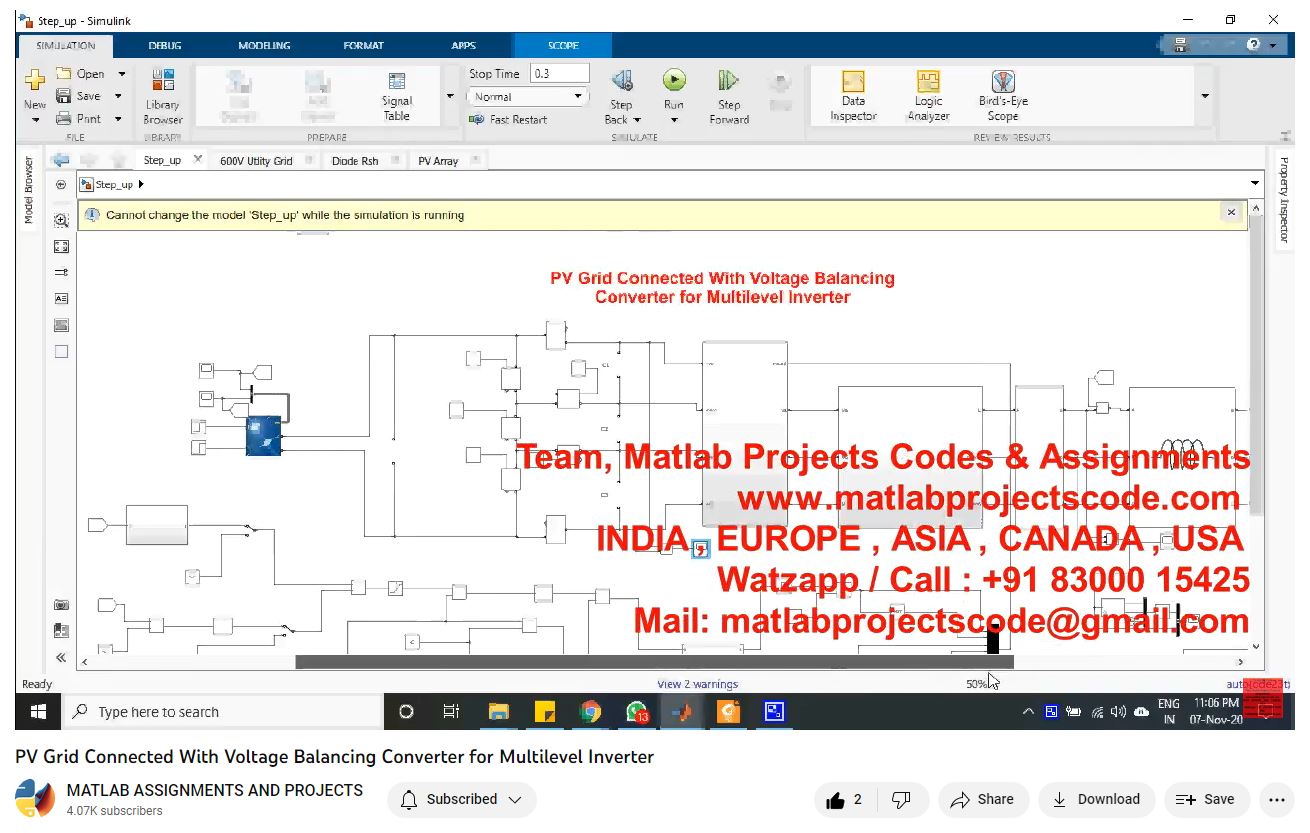Viewport: 1310px width, 833px height.
Task: Click the zoom-in icon in canvas palette
Action: coord(61,220)
